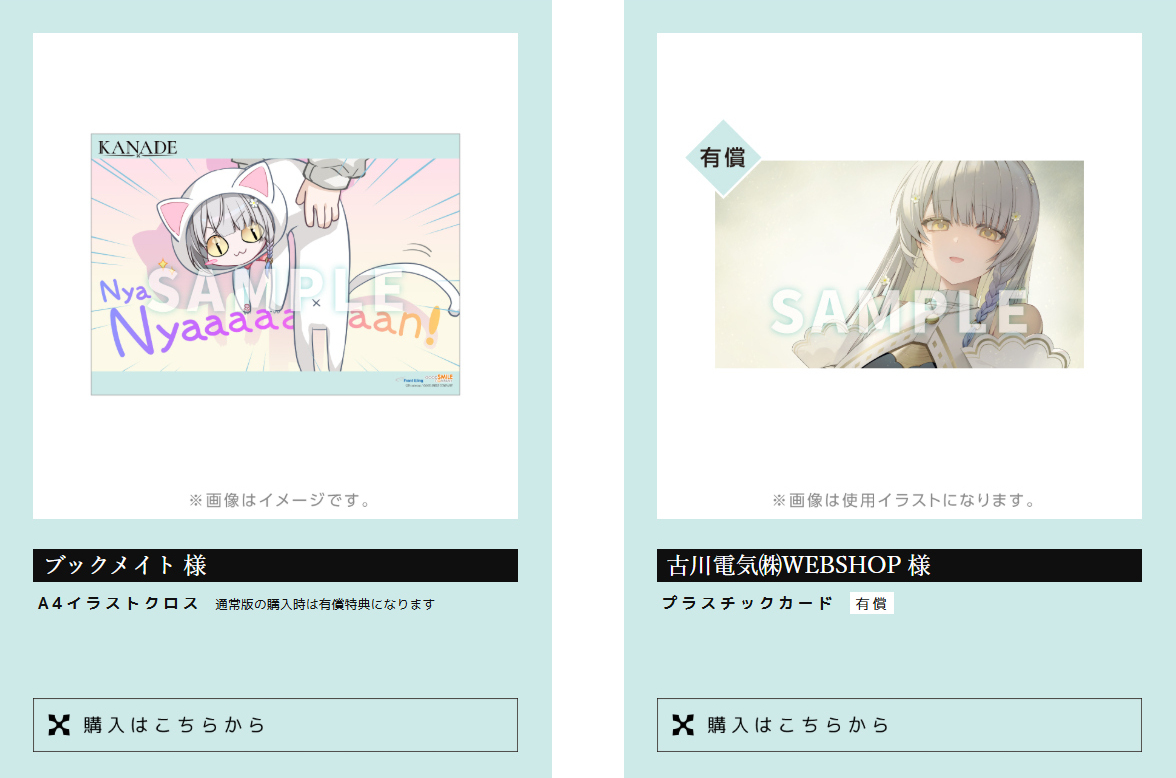This screenshot has height=778, width=1176.
Task: Click the プラスチックカード item title
Action: [x=748, y=603]
